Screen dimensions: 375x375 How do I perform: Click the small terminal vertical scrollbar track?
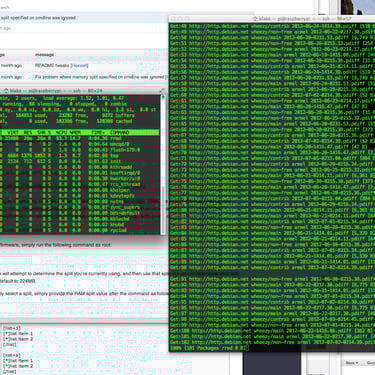coord(163,165)
